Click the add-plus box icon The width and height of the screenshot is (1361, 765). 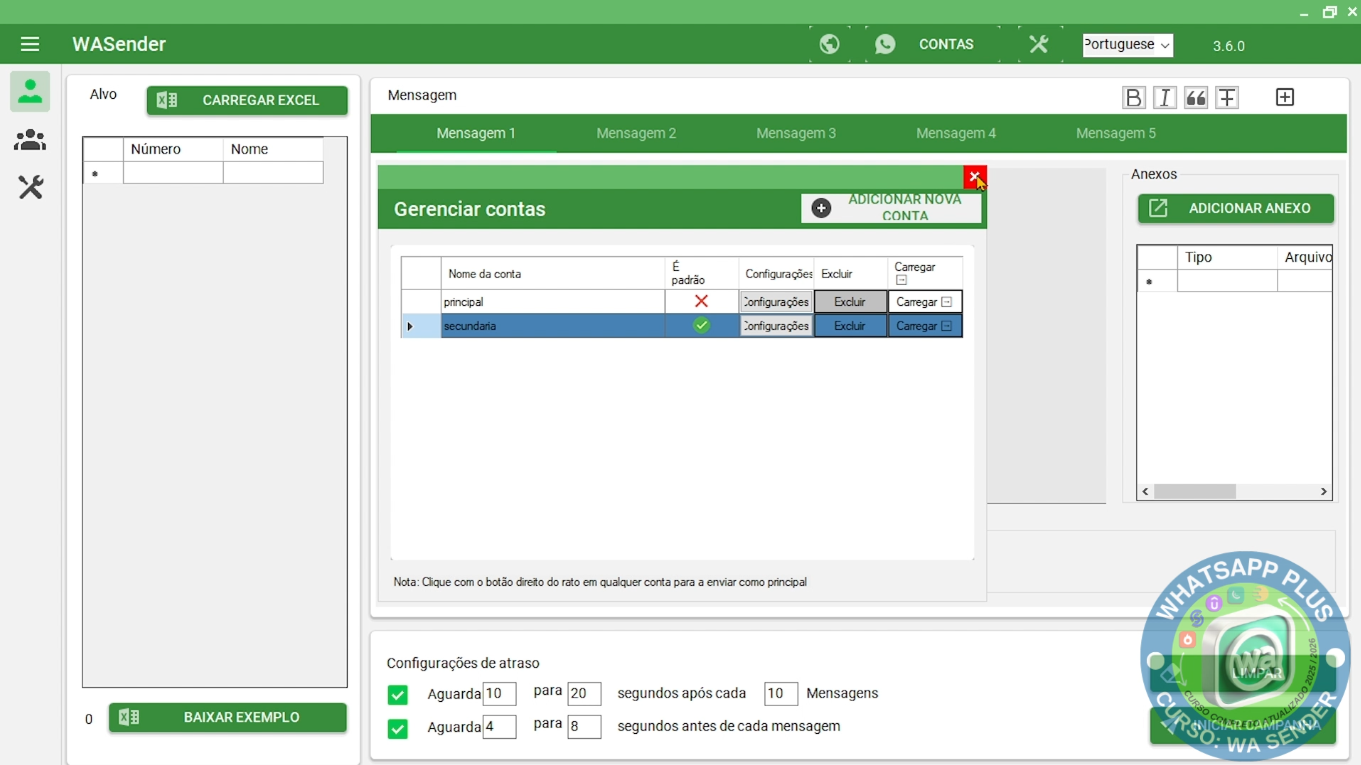(x=1285, y=97)
